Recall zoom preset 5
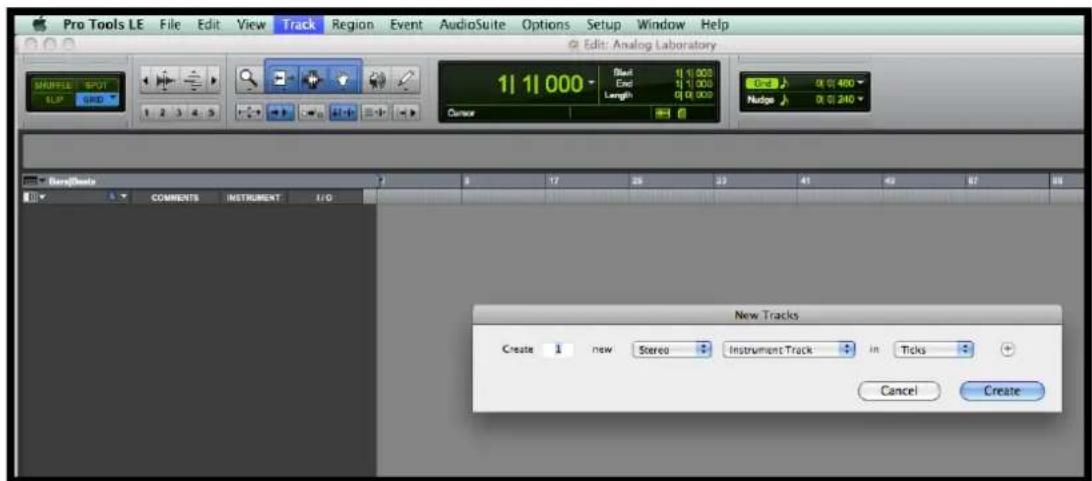1092x481 pixels. tap(212, 112)
